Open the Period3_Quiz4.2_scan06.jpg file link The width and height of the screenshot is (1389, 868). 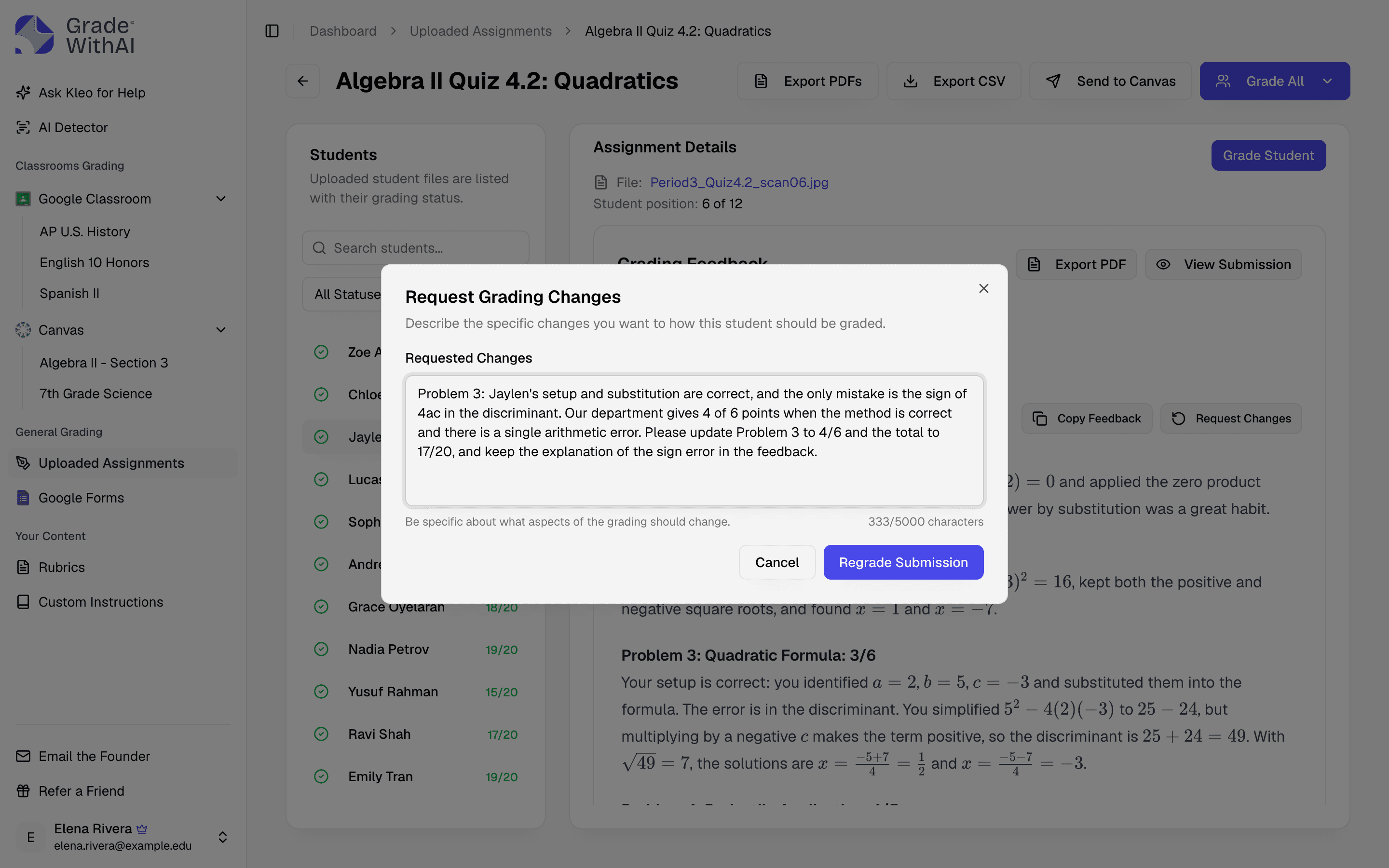click(x=739, y=183)
